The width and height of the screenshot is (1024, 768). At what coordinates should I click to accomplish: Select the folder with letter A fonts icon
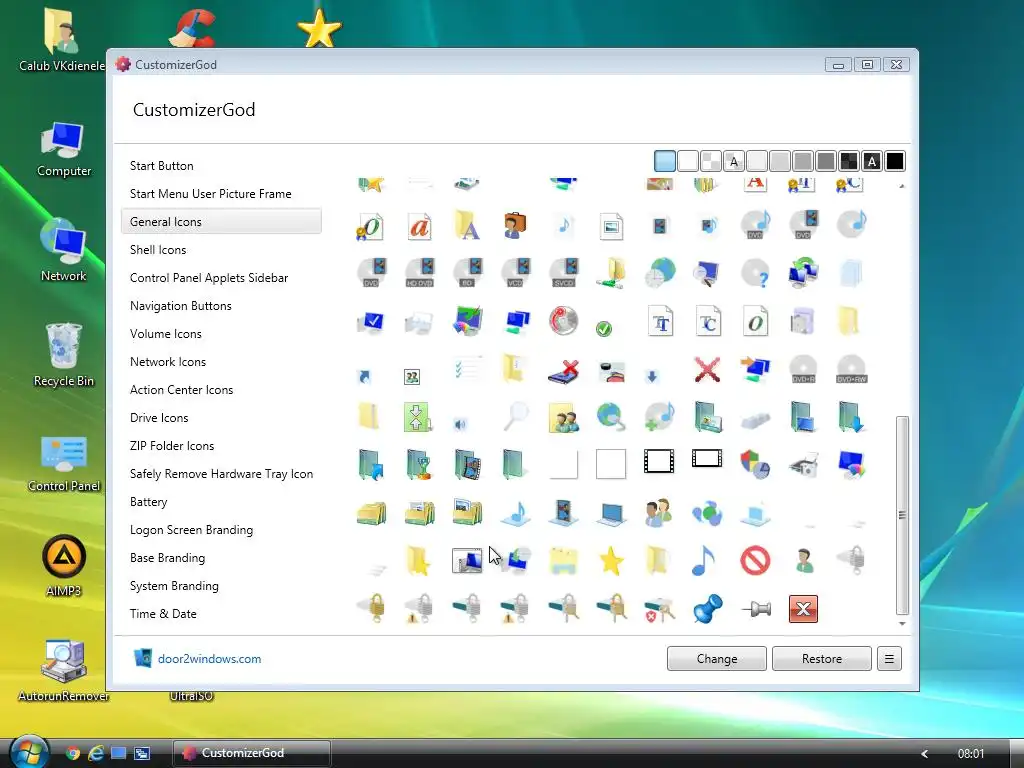[x=467, y=225]
